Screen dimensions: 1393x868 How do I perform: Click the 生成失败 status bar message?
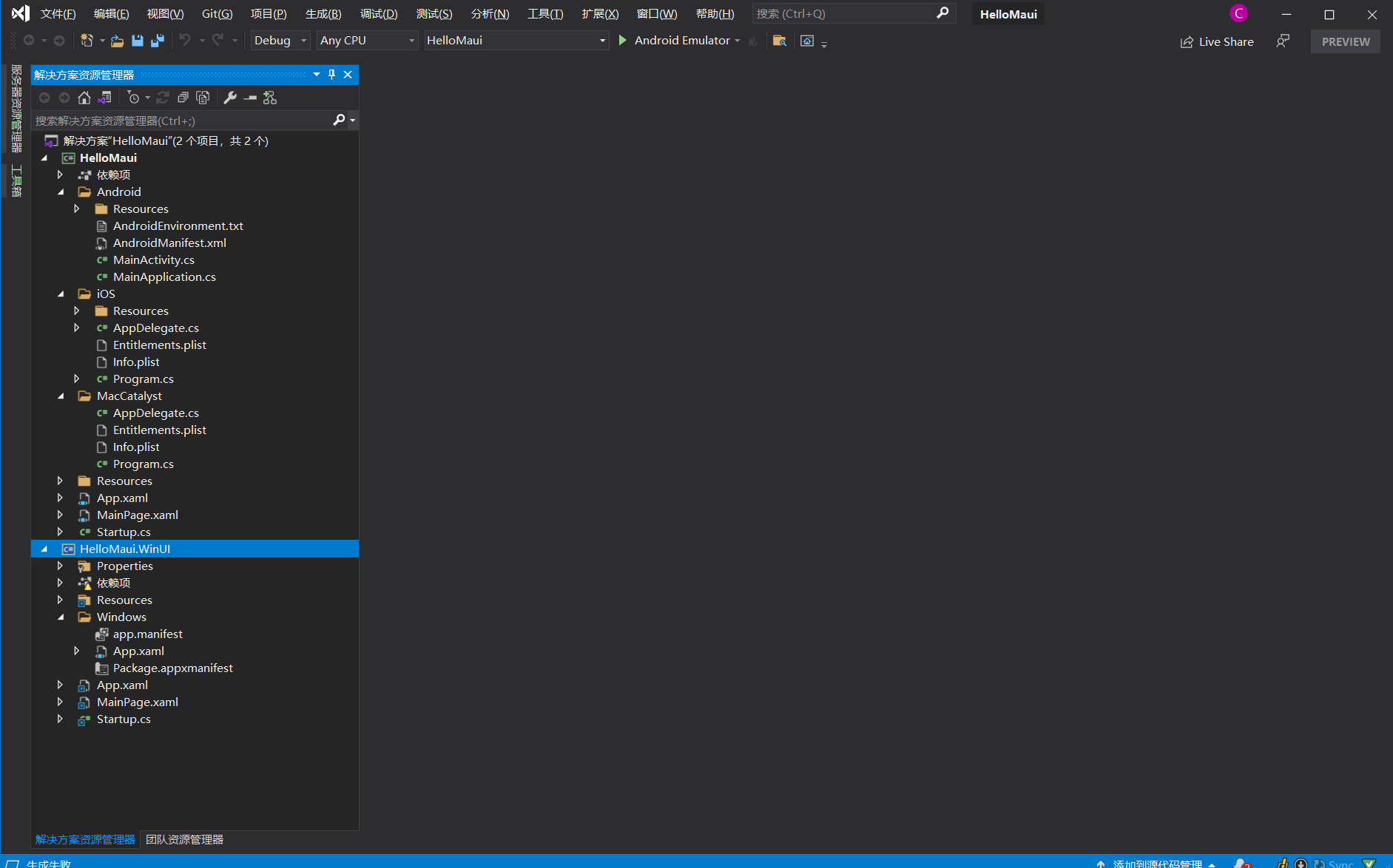49,863
